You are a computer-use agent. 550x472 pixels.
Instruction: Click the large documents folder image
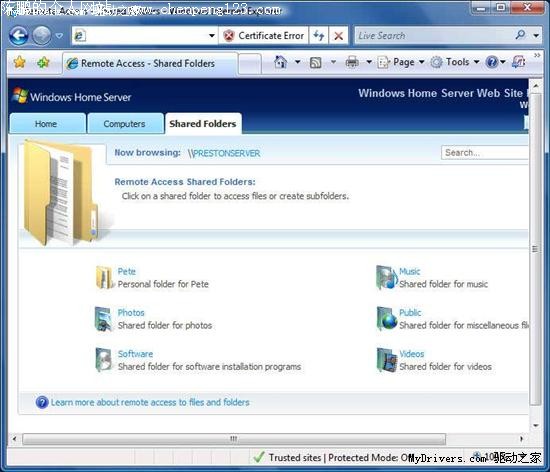point(62,193)
